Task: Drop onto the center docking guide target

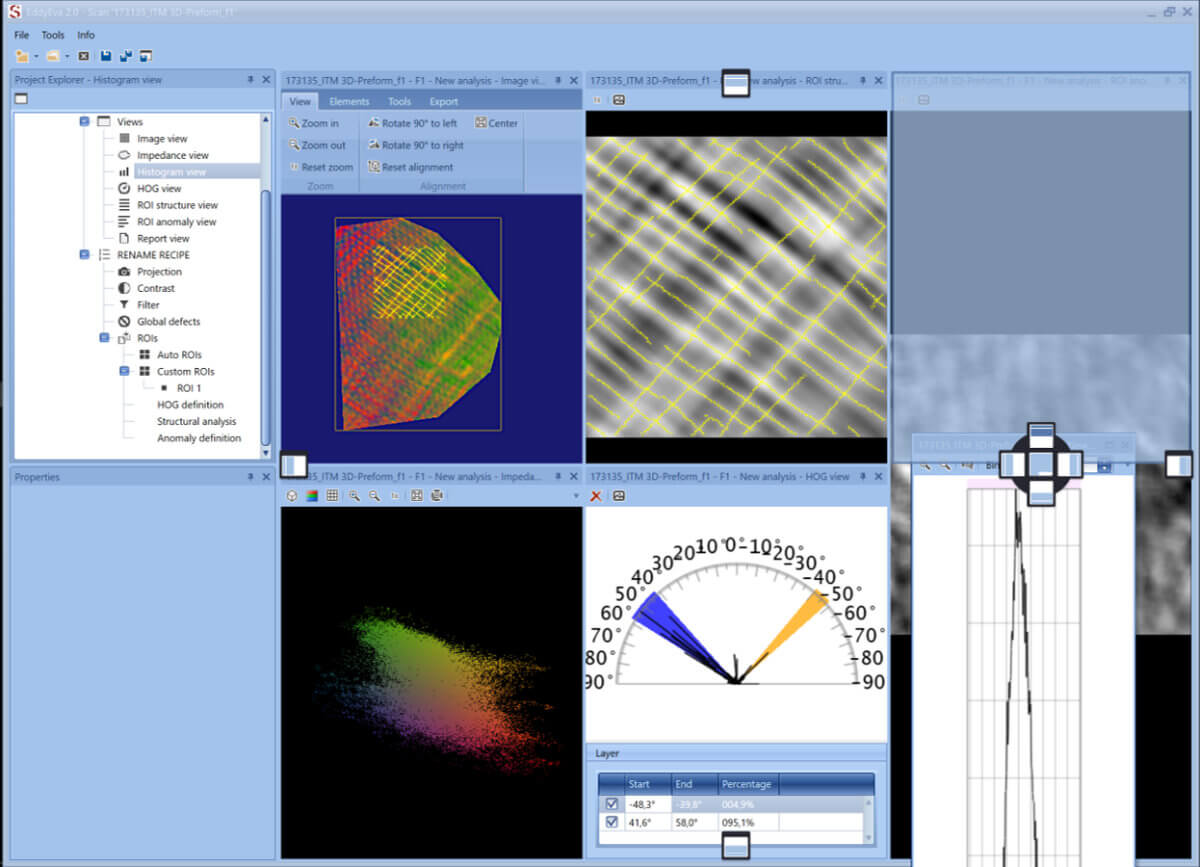Action: pos(1041,465)
